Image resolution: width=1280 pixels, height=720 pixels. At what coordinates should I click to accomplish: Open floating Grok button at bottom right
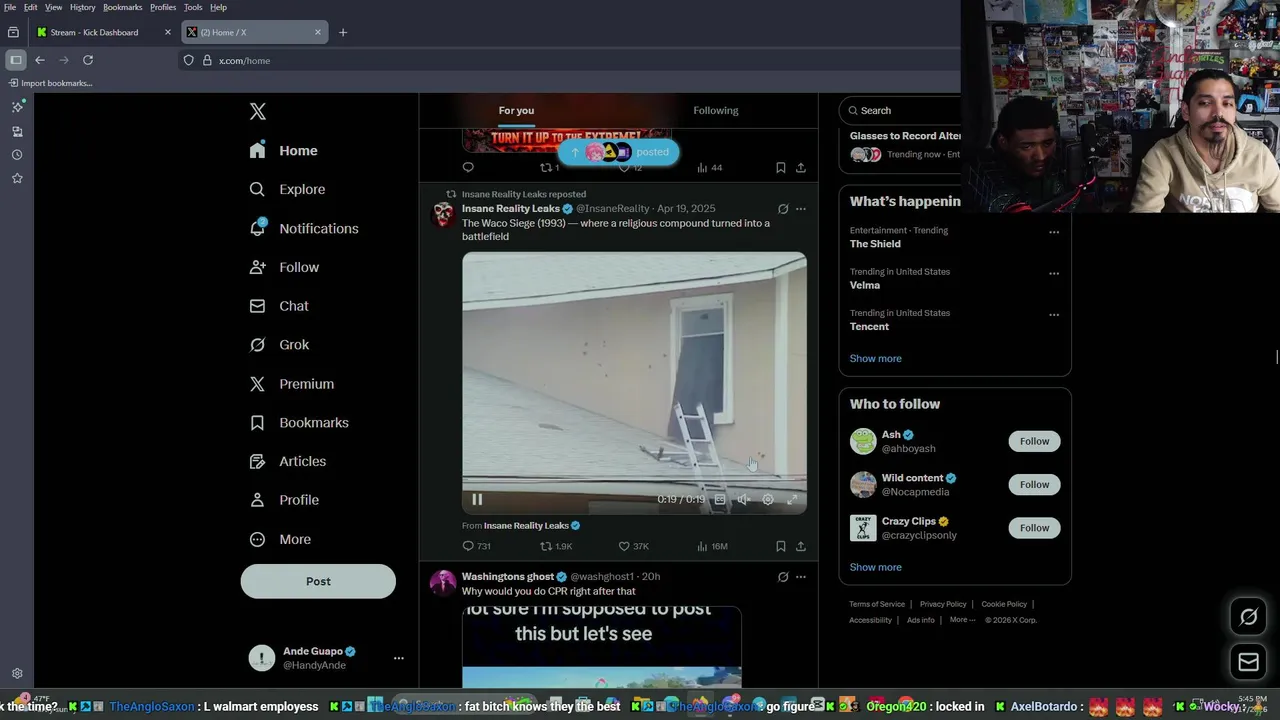click(x=1248, y=617)
